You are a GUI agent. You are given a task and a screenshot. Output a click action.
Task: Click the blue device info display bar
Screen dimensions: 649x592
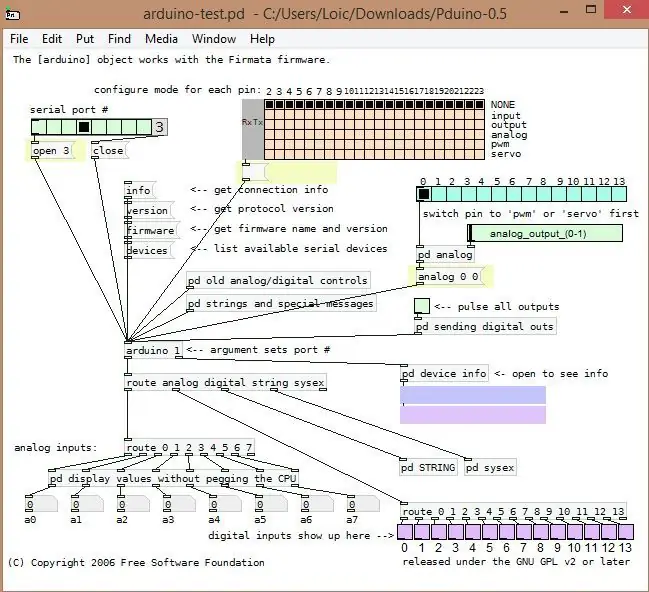(x=473, y=395)
